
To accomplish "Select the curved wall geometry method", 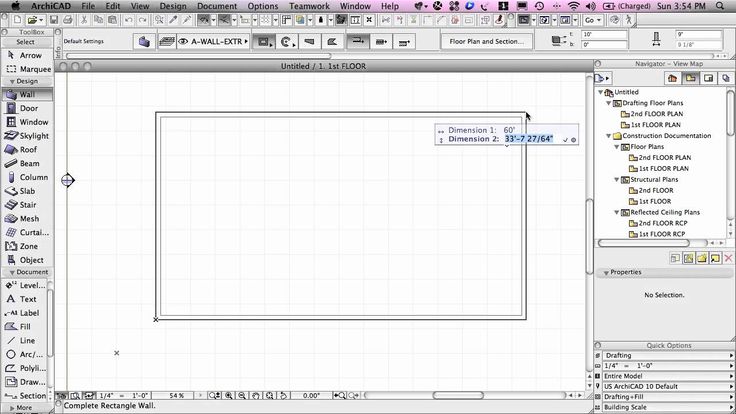I will click(x=287, y=42).
